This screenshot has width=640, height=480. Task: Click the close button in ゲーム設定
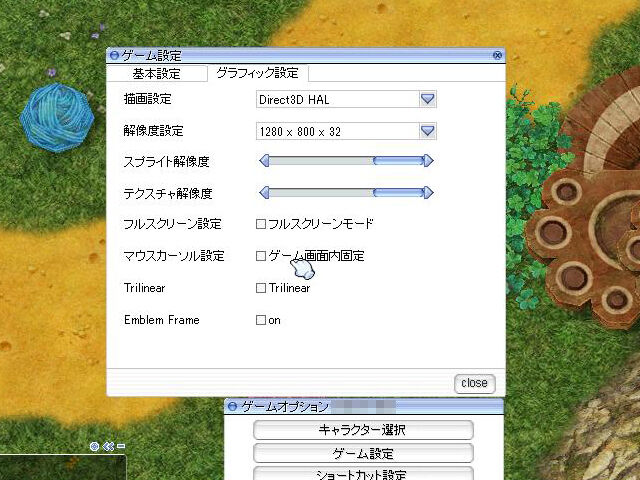point(475,383)
